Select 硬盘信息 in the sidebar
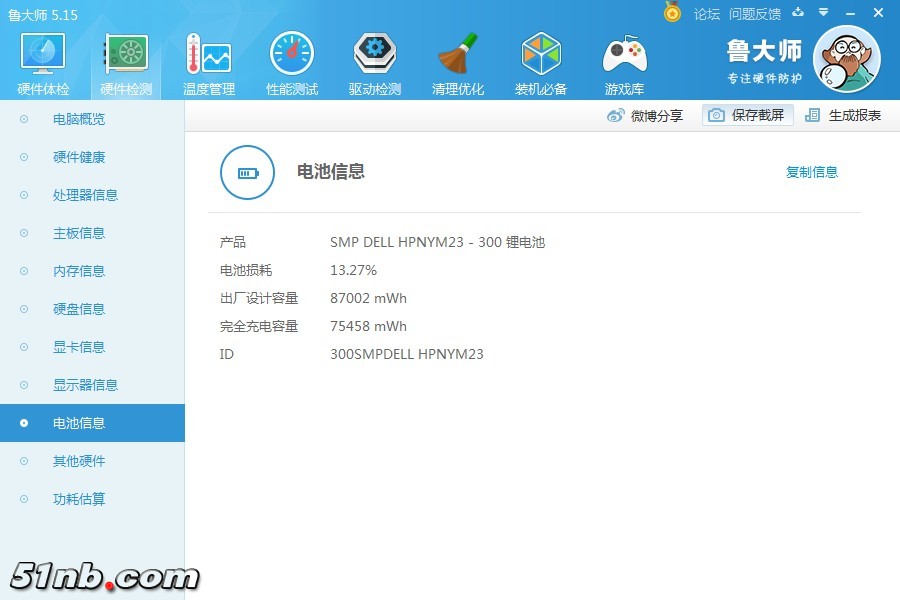Screen dimensions: 900x600 click(x=79, y=309)
